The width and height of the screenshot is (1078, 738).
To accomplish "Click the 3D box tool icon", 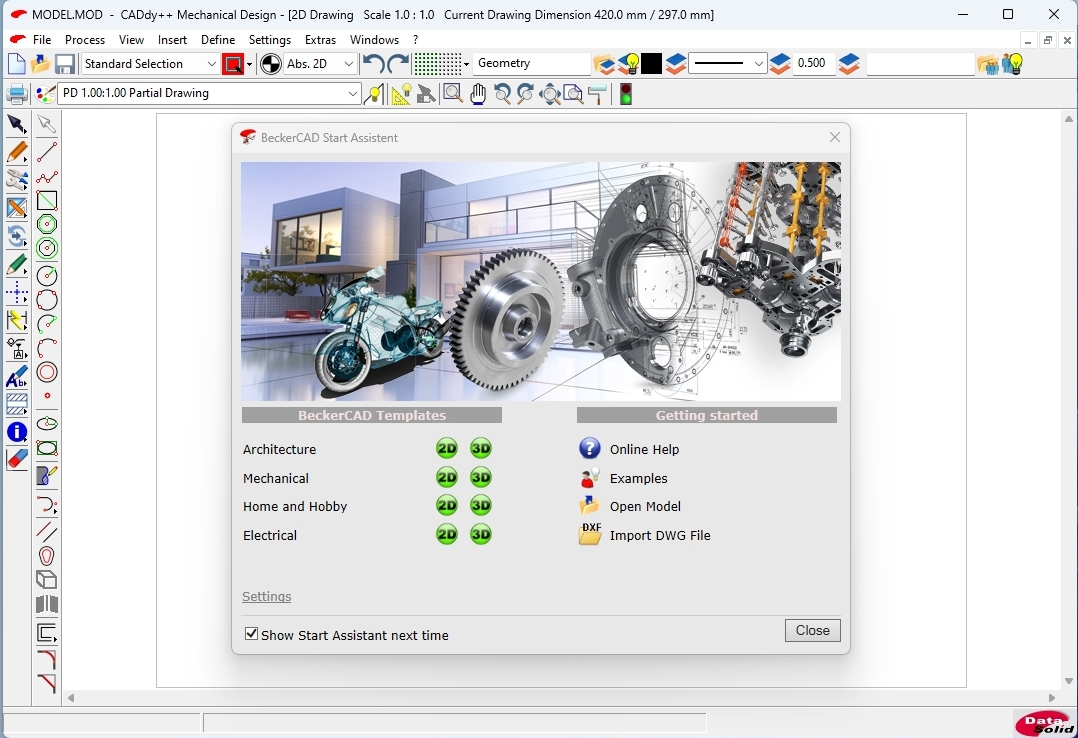I will tap(47, 580).
